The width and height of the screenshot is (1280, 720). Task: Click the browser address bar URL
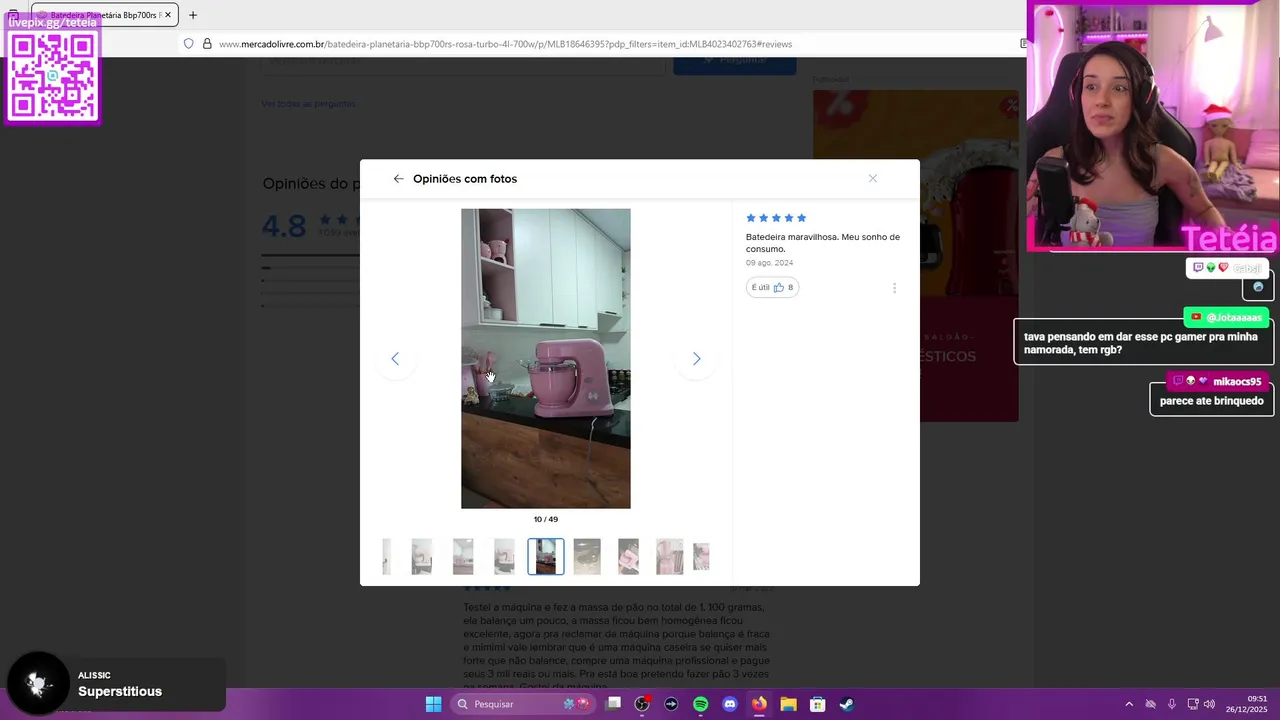[x=505, y=44]
